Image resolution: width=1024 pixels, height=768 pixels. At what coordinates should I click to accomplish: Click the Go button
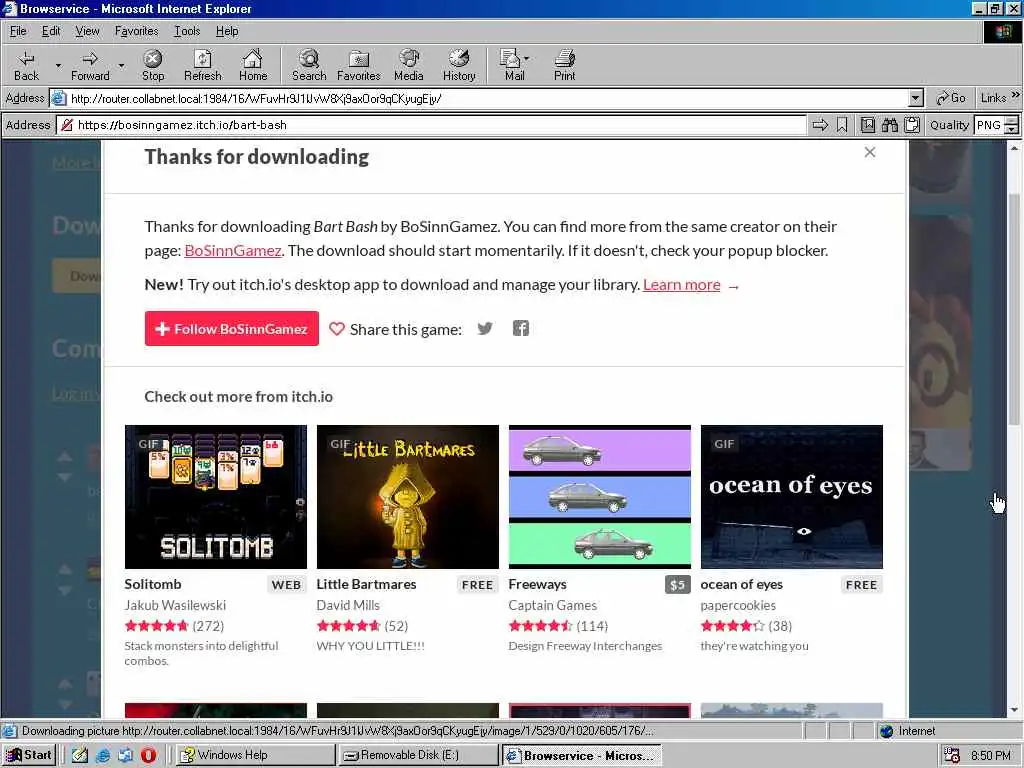[951, 98]
